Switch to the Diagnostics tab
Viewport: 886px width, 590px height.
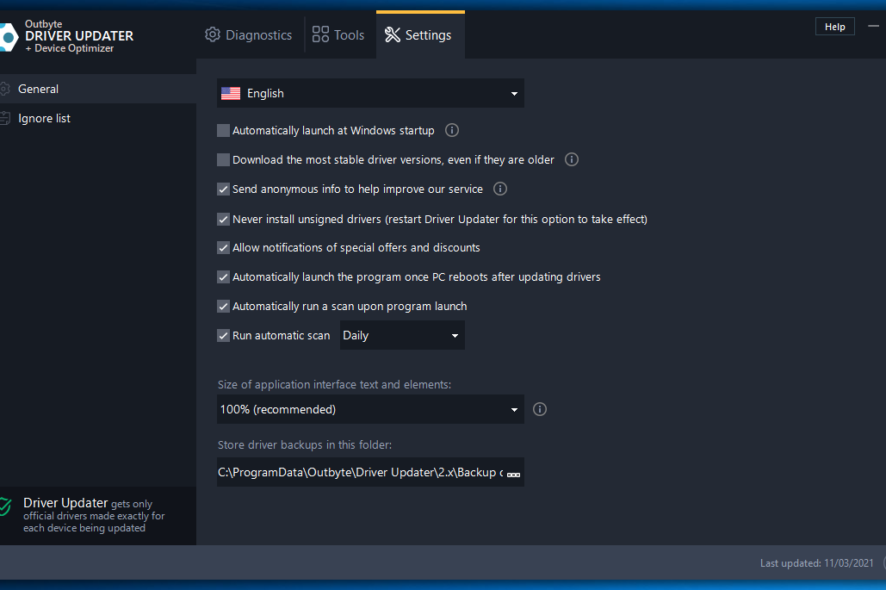click(x=249, y=35)
